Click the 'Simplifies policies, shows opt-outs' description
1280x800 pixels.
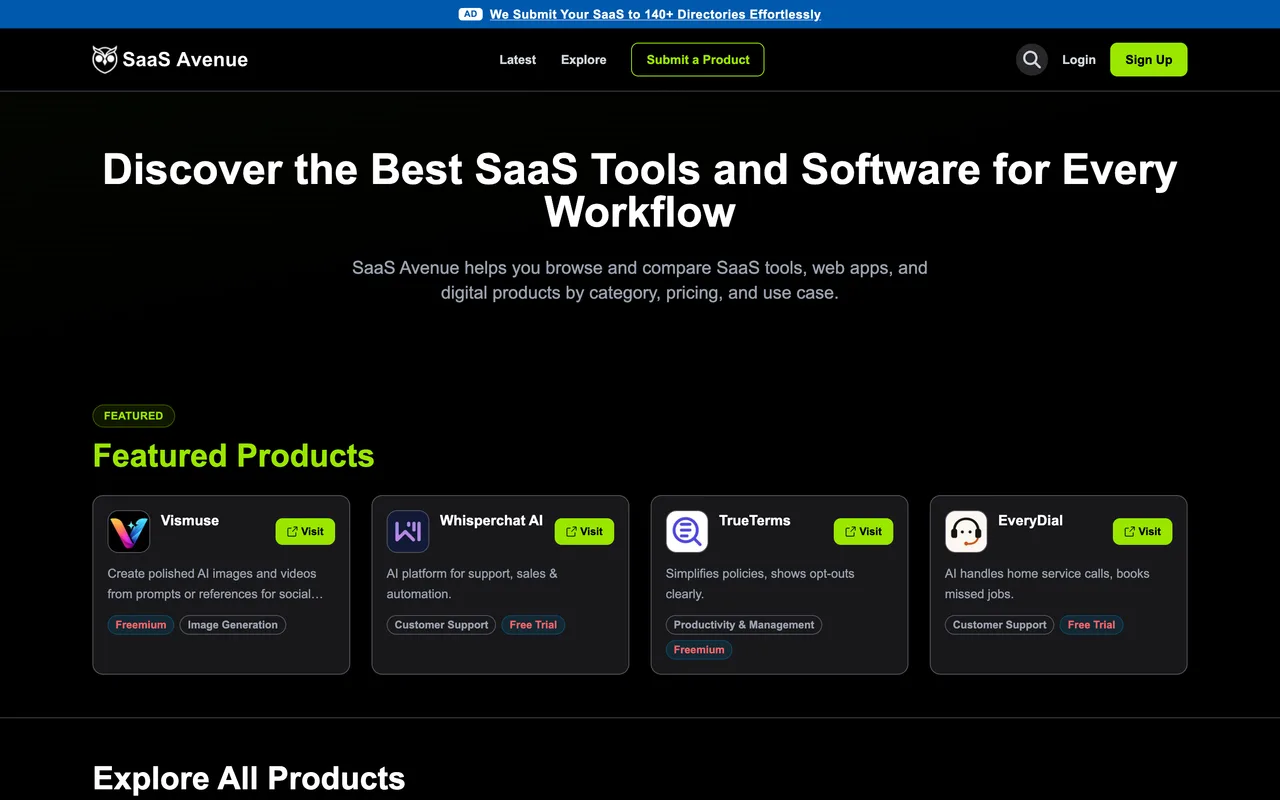pyautogui.click(x=760, y=584)
